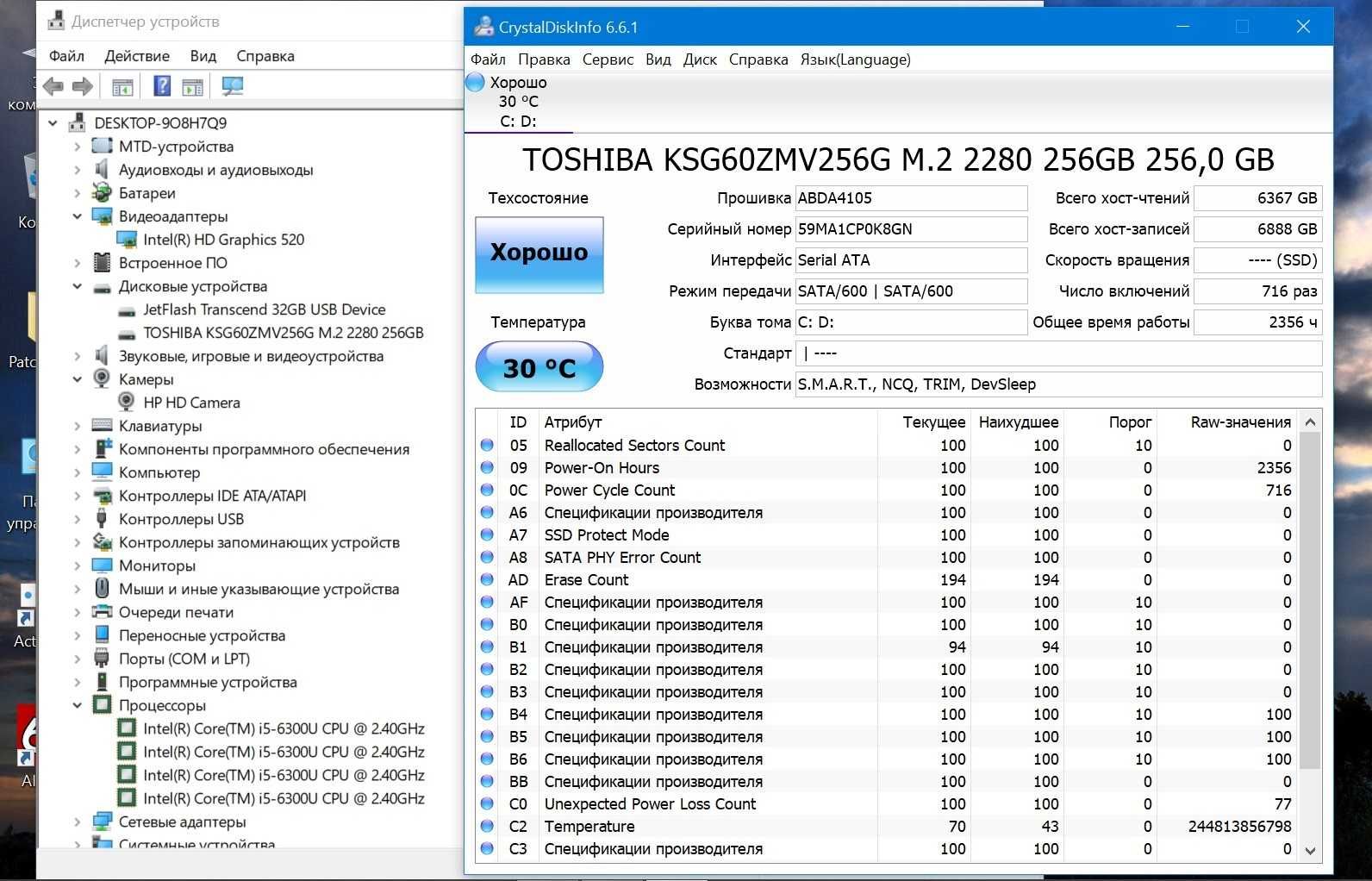Click the Батареи battery icon

click(102, 193)
